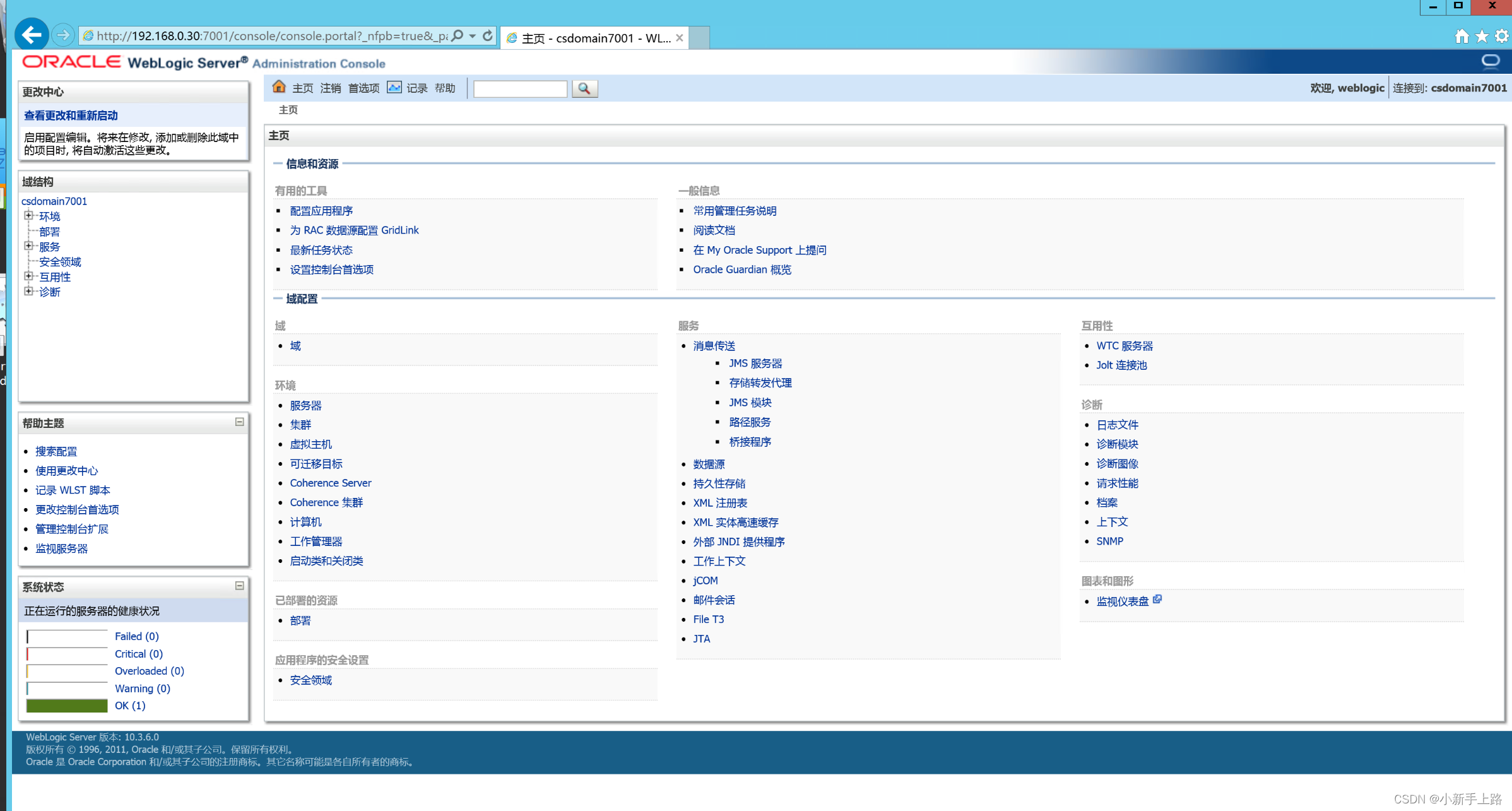Open the Coherence Server link
Viewport: 1512px width, 811px height.
(331, 483)
